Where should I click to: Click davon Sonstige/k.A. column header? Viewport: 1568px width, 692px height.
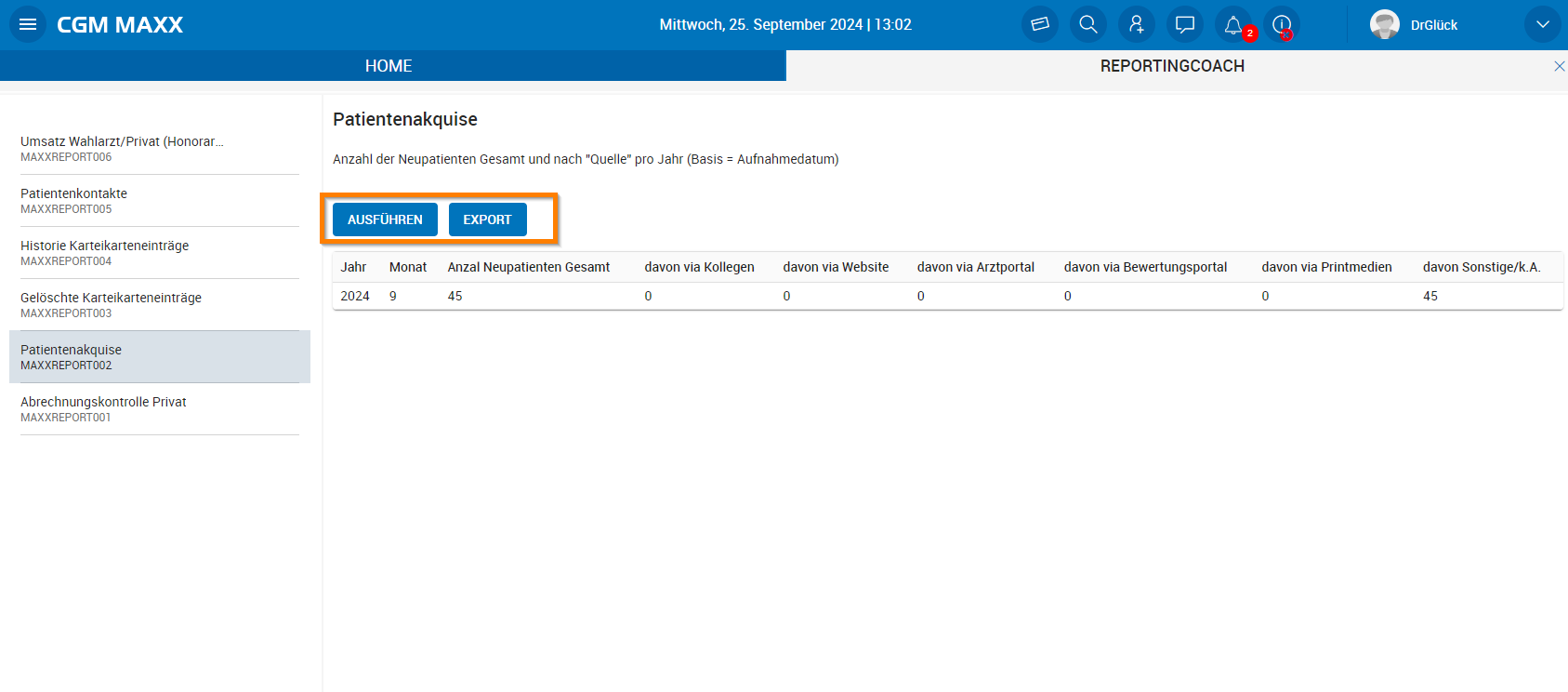pyautogui.click(x=1482, y=267)
